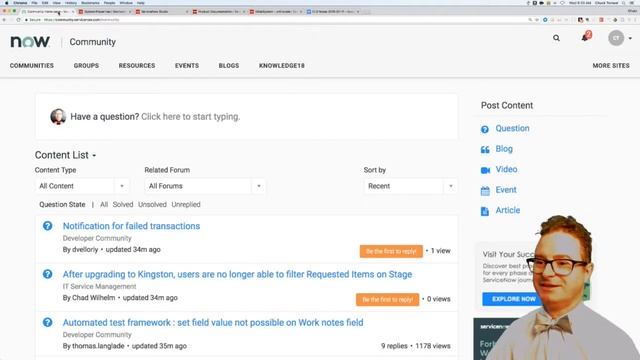This screenshot has height=360, width=640.
Task: Open the KNOWLEDGE18 navigation item
Action: (x=282, y=65)
